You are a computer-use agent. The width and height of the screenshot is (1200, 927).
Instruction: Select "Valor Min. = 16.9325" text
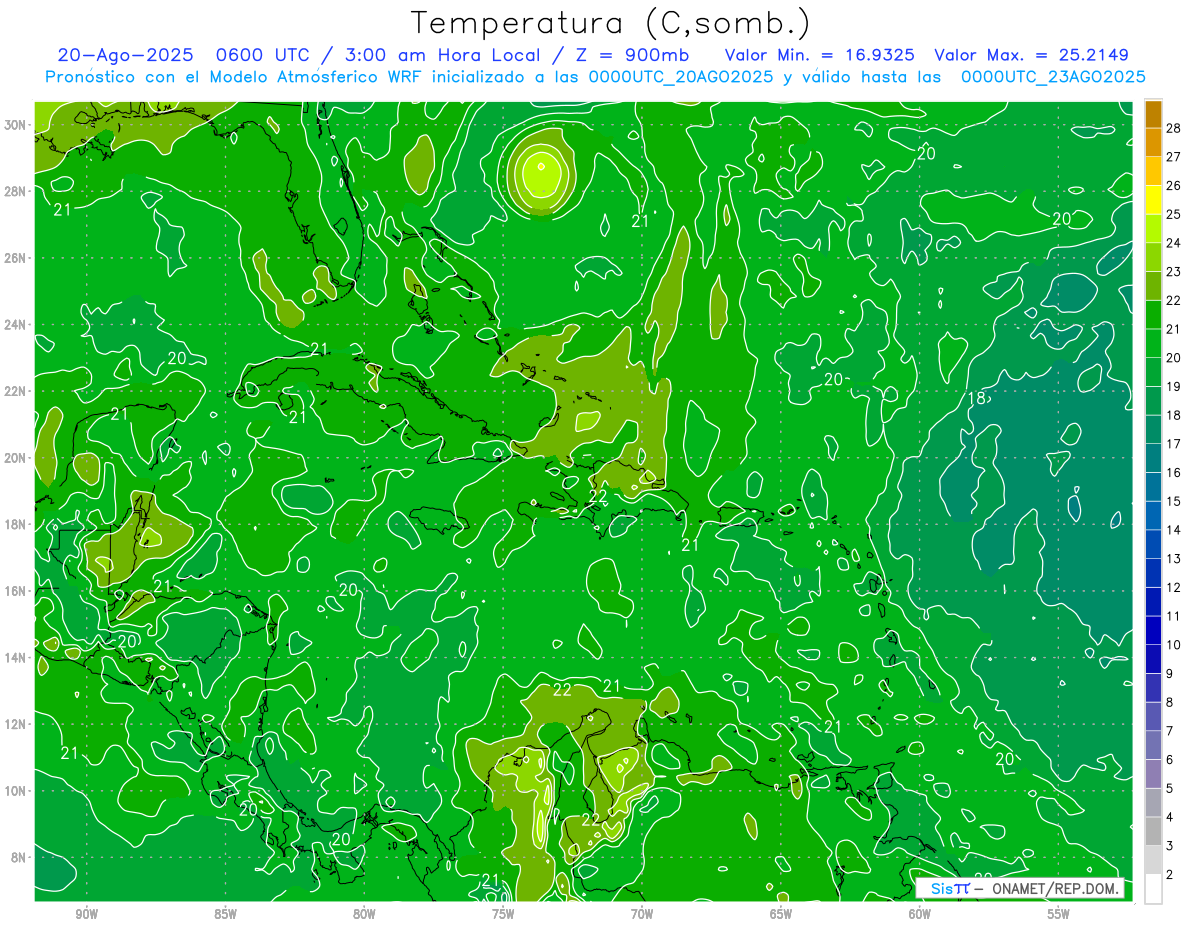coord(819,55)
